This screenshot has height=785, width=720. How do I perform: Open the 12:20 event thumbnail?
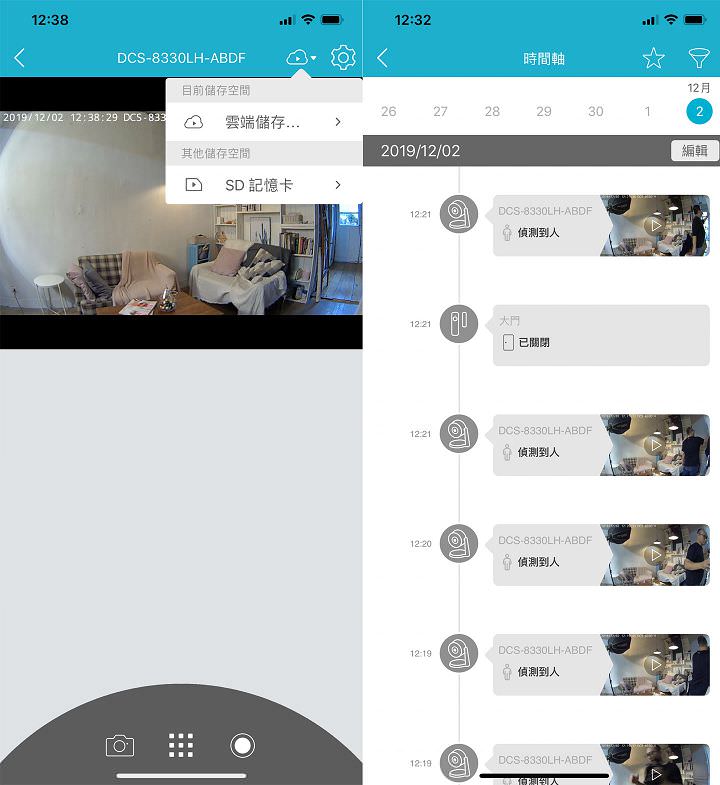click(x=655, y=555)
